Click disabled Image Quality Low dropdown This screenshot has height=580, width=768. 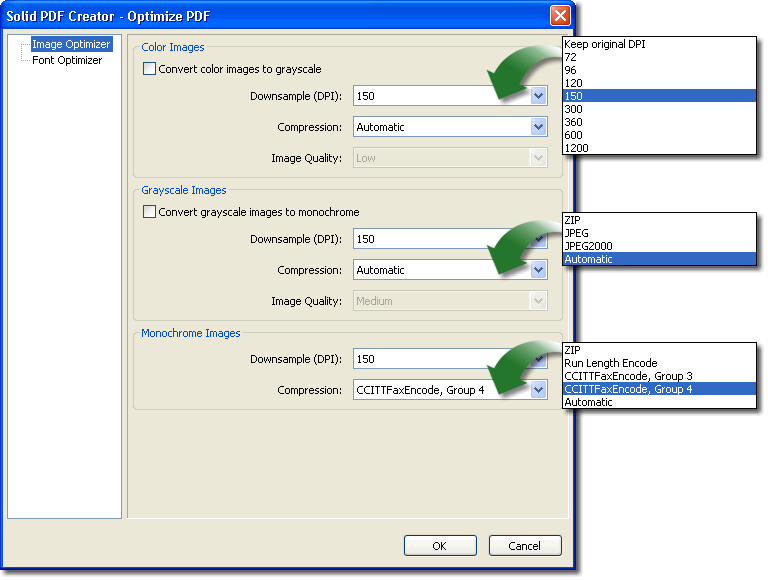[x=450, y=158]
